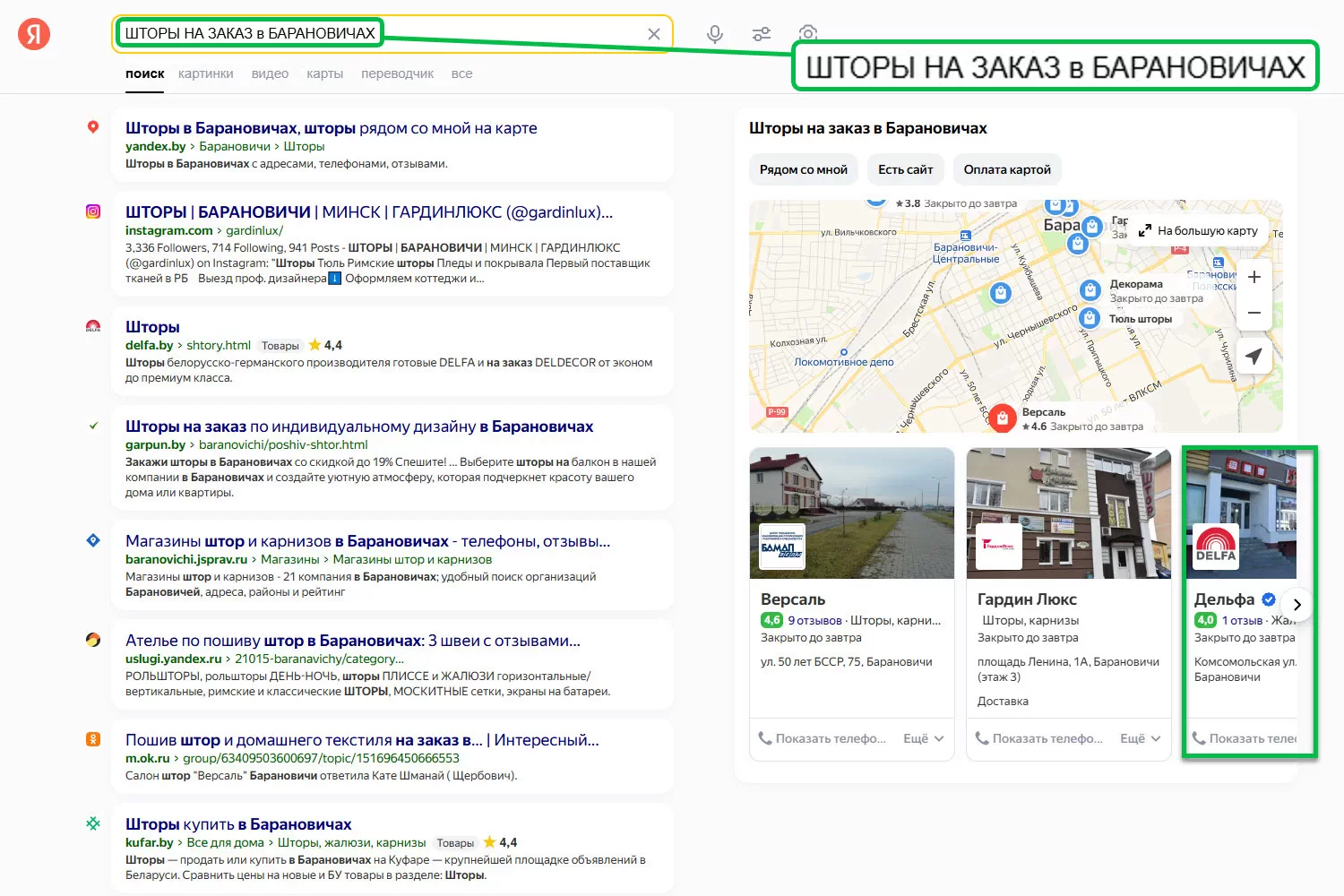Expand Ещё dropdown on Версаль card
The image size is (1344, 896).
[924, 738]
